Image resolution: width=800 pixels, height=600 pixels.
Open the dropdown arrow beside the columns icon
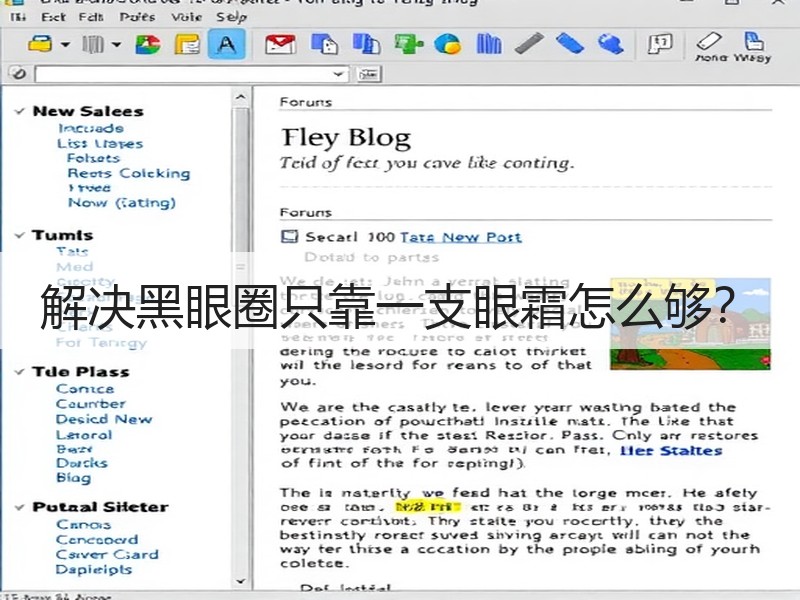(116, 45)
